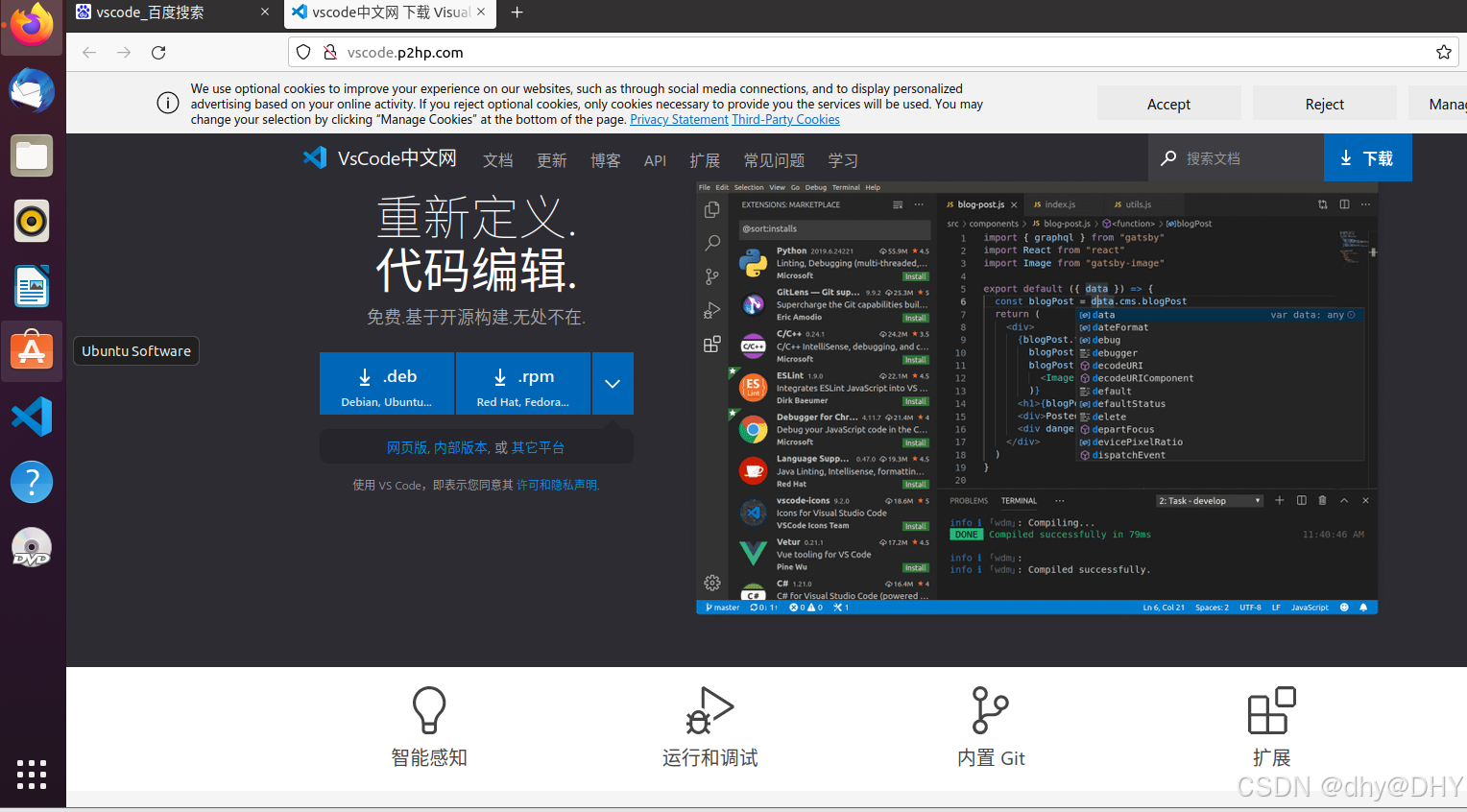Image resolution: width=1467 pixels, height=812 pixels.
Task: Open the 常见问题 nav item
Action: pos(774,160)
